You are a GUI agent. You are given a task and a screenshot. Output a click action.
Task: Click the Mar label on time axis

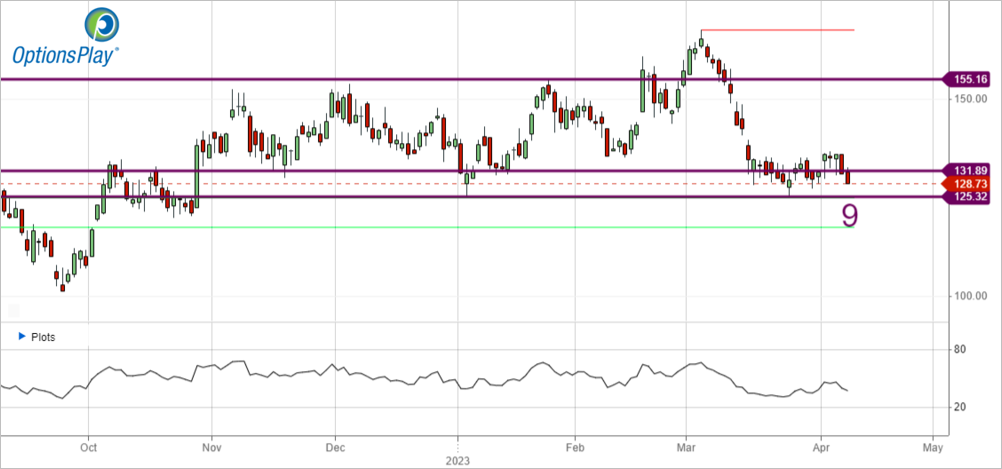pos(686,448)
